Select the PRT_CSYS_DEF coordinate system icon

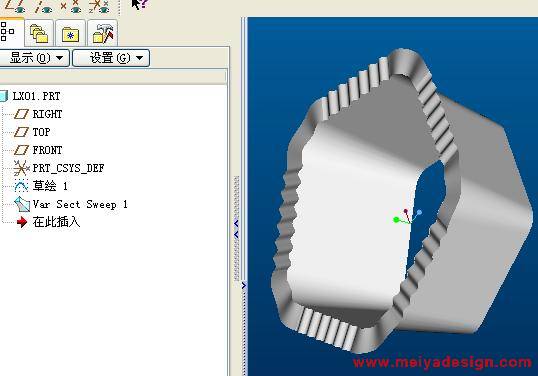pyautogui.click(x=21, y=168)
